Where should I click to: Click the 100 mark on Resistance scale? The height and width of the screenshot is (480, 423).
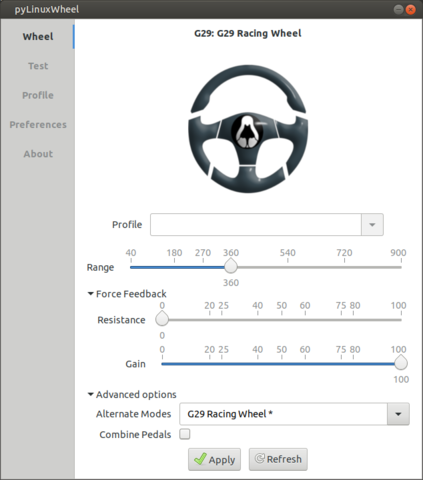(399, 305)
